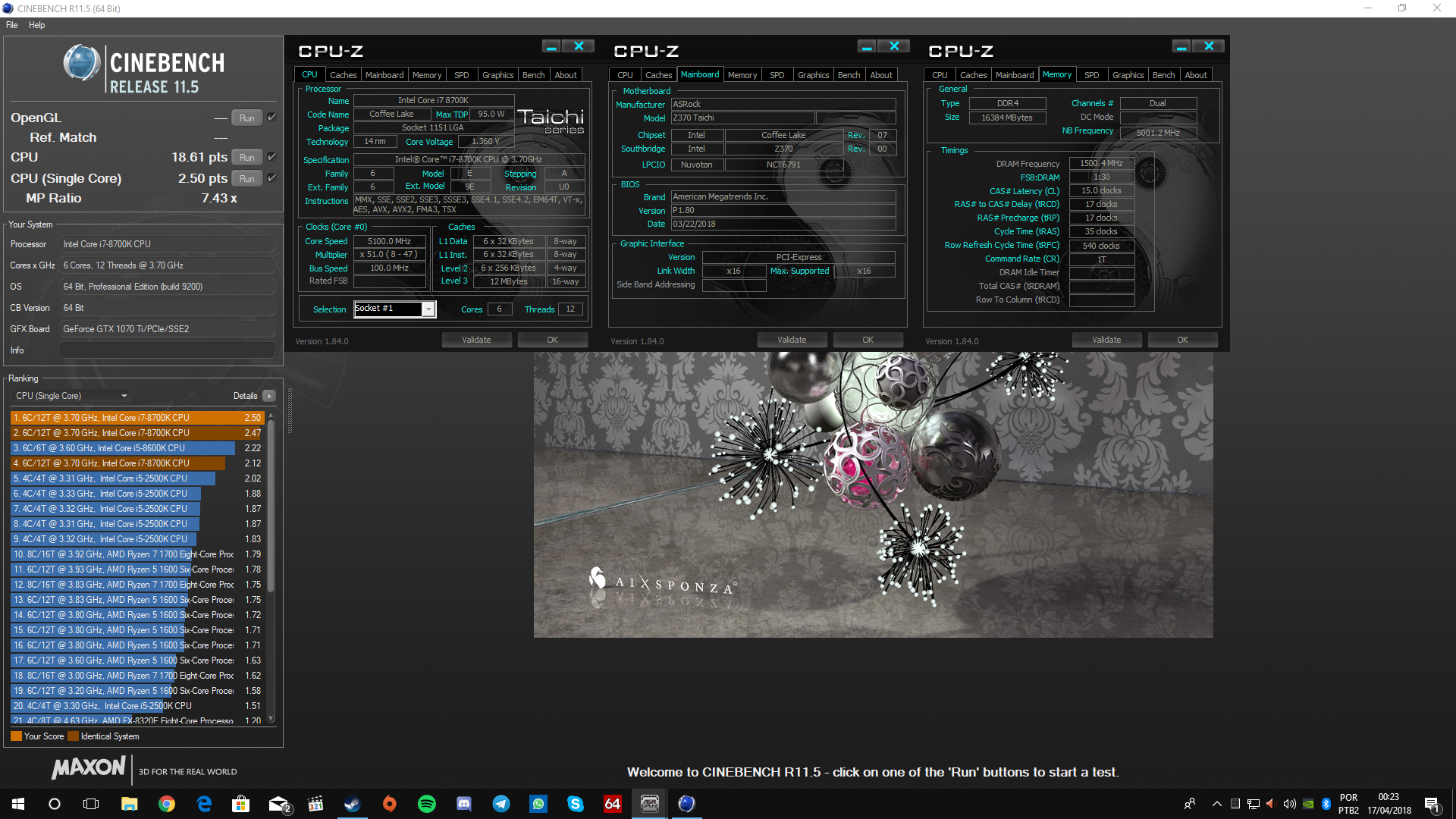The width and height of the screenshot is (1456, 819).
Task: Select ranking row 10 Ryzen 7 1700 at 3.92 GHz
Action: coord(137,554)
